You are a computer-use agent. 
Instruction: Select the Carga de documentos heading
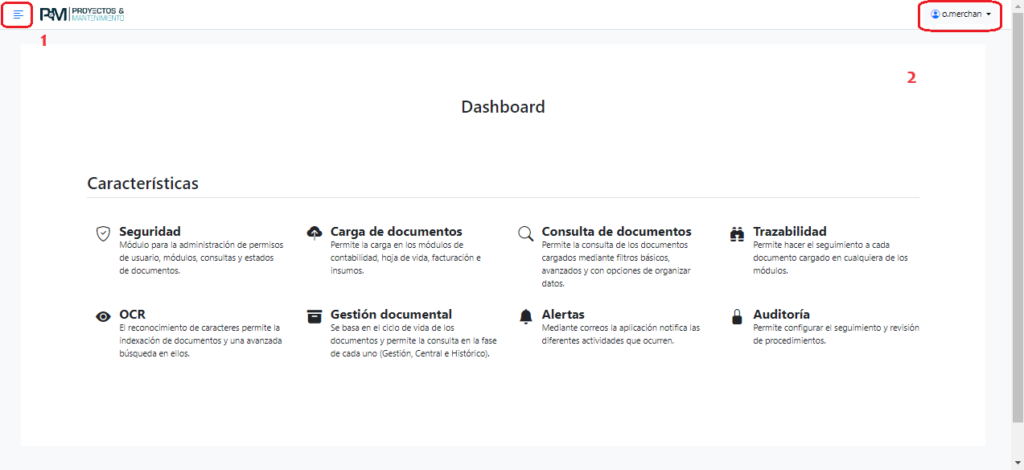click(x=396, y=231)
